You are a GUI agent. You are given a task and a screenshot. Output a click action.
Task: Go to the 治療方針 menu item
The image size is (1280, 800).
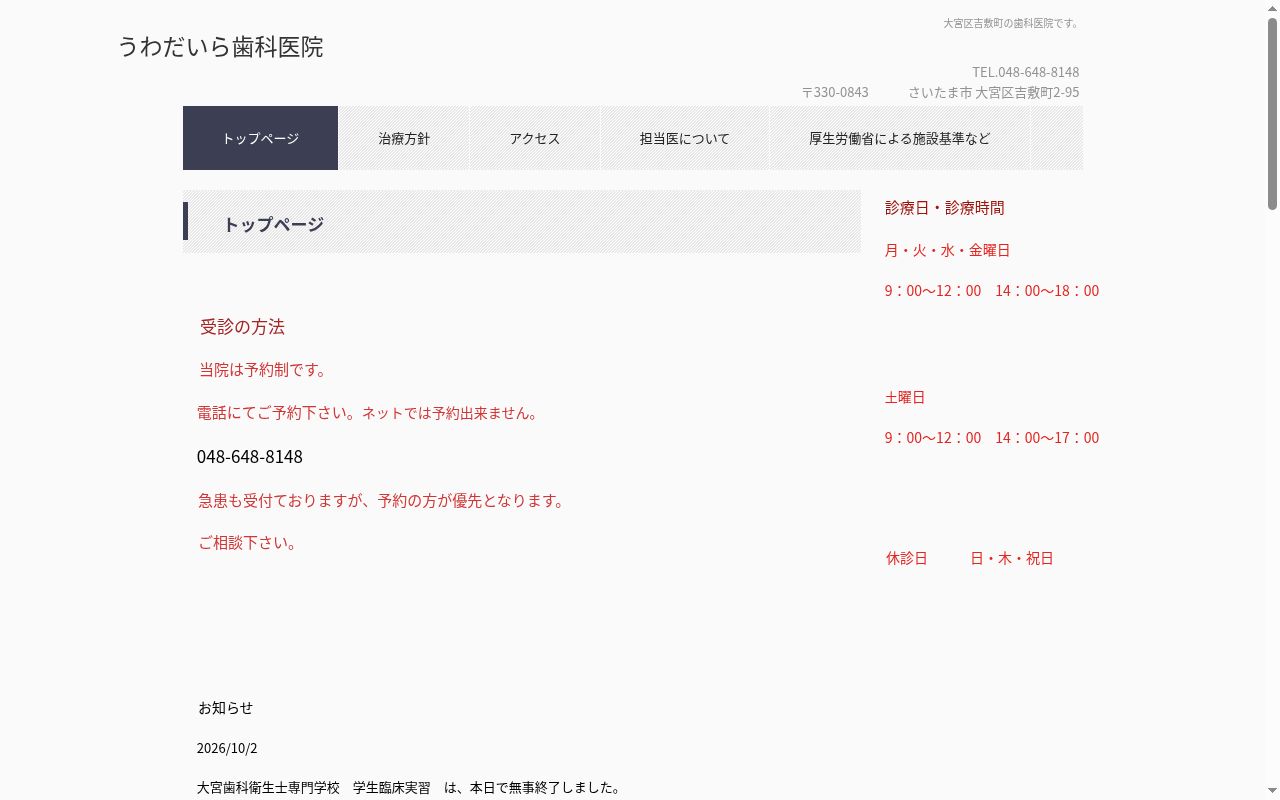click(x=404, y=138)
